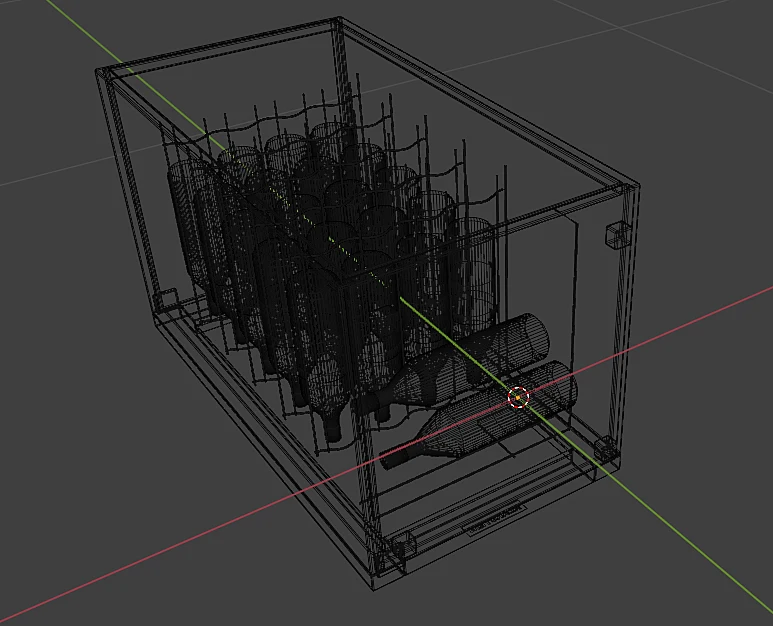Click the small label plate on the cabinet base
The height and width of the screenshot is (626, 773).
click(496, 520)
